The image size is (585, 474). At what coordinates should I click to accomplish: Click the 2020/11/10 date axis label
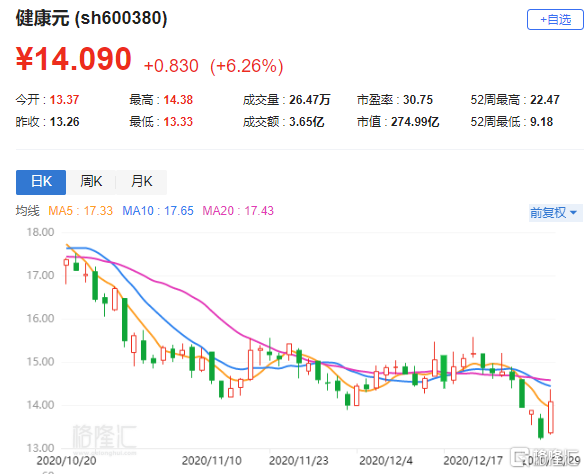tap(212, 461)
